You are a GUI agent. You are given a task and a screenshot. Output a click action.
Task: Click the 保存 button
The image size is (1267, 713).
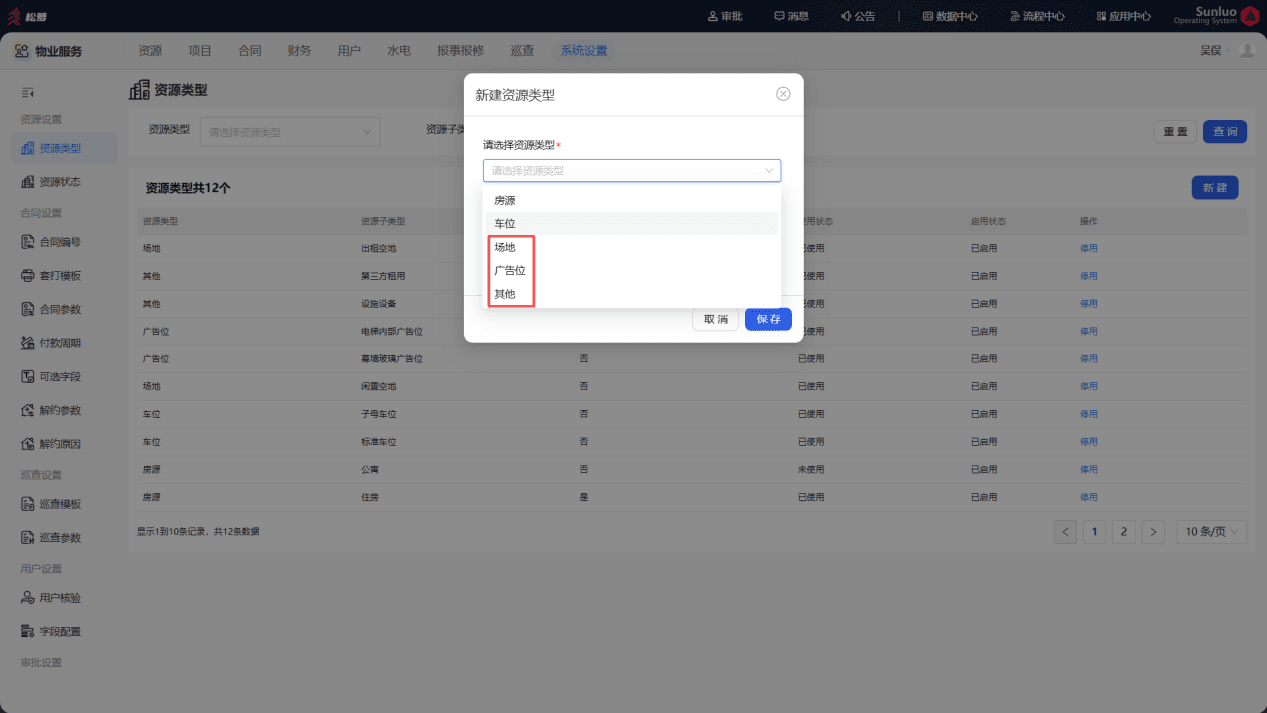pos(768,319)
